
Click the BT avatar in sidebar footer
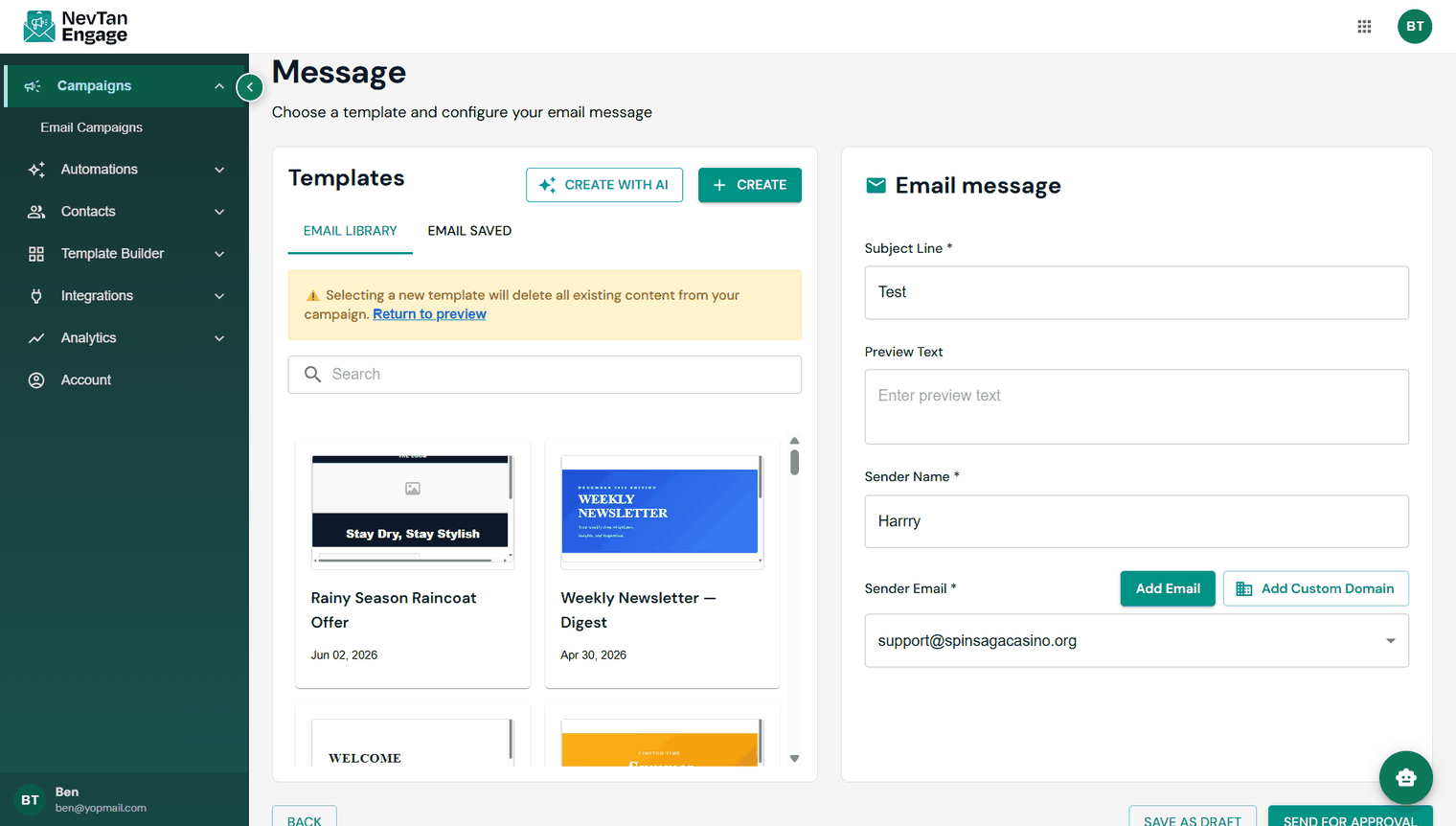tap(30, 799)
